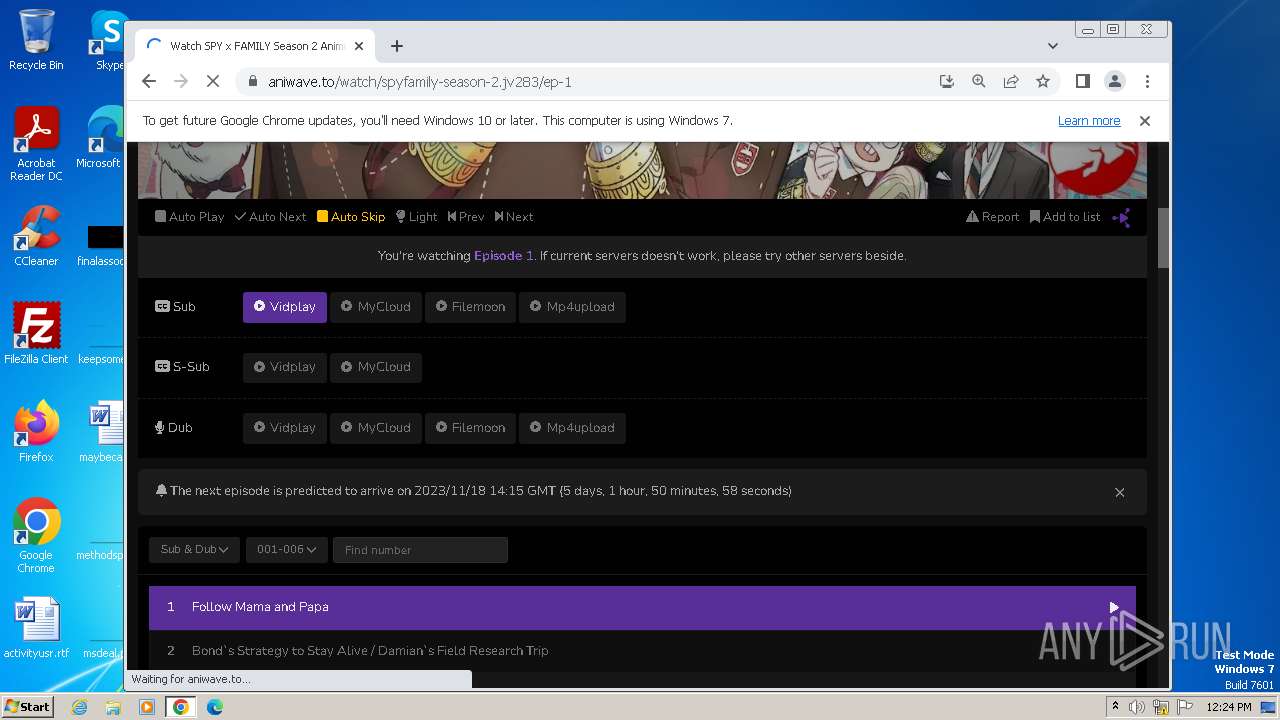Click the Chrome back arrow
Viewport: 1280px width, 720px height.
click(x=149, y=82)
